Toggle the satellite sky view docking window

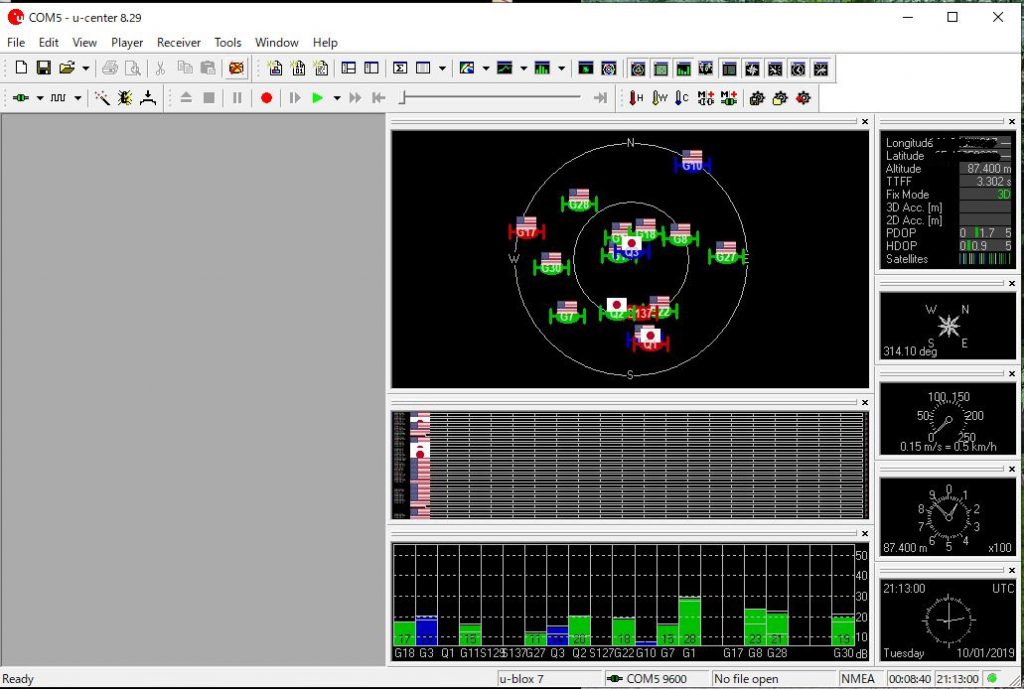tap(637, 69)
